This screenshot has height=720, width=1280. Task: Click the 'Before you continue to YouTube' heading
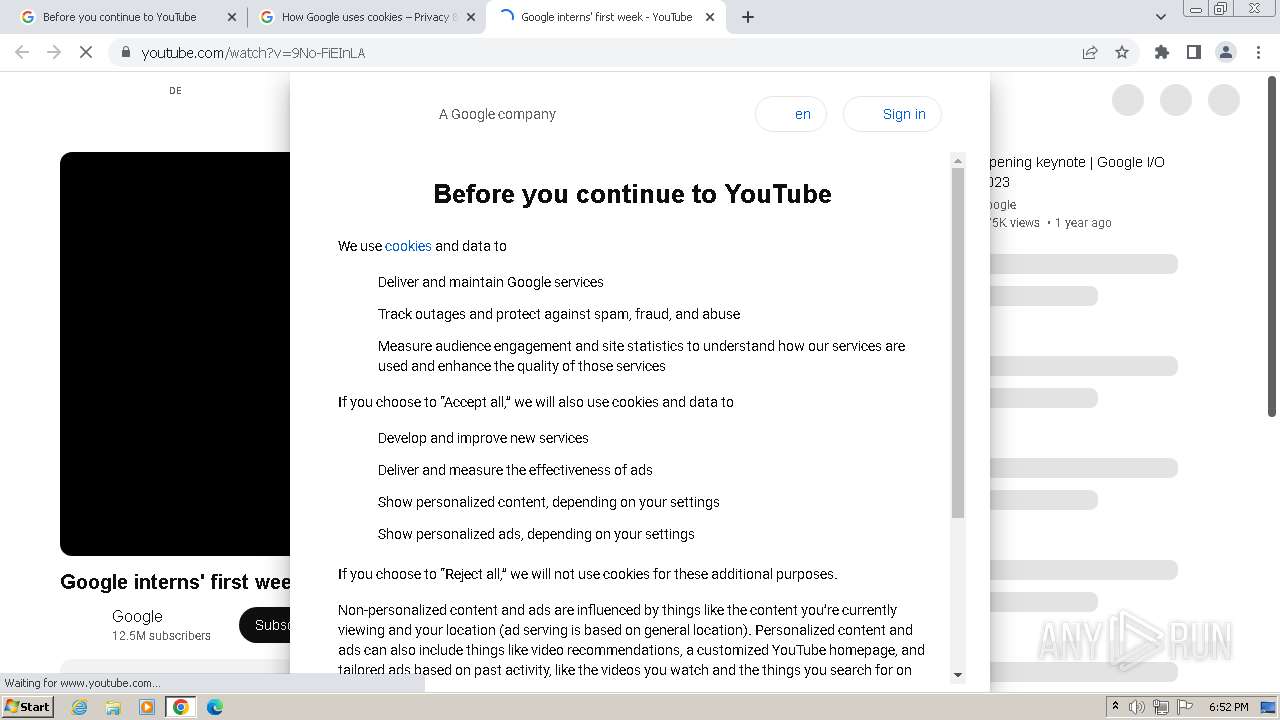click(x=632, y=194)
